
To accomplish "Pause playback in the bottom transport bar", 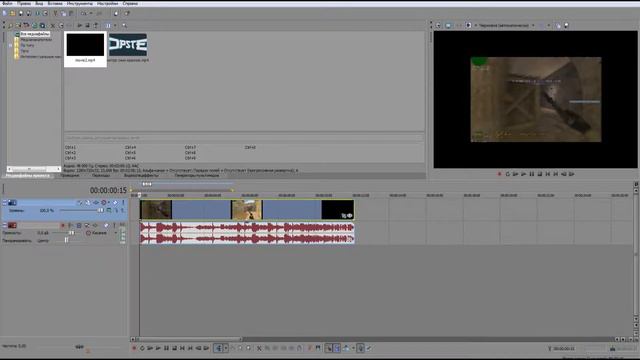I will [166, 348].
